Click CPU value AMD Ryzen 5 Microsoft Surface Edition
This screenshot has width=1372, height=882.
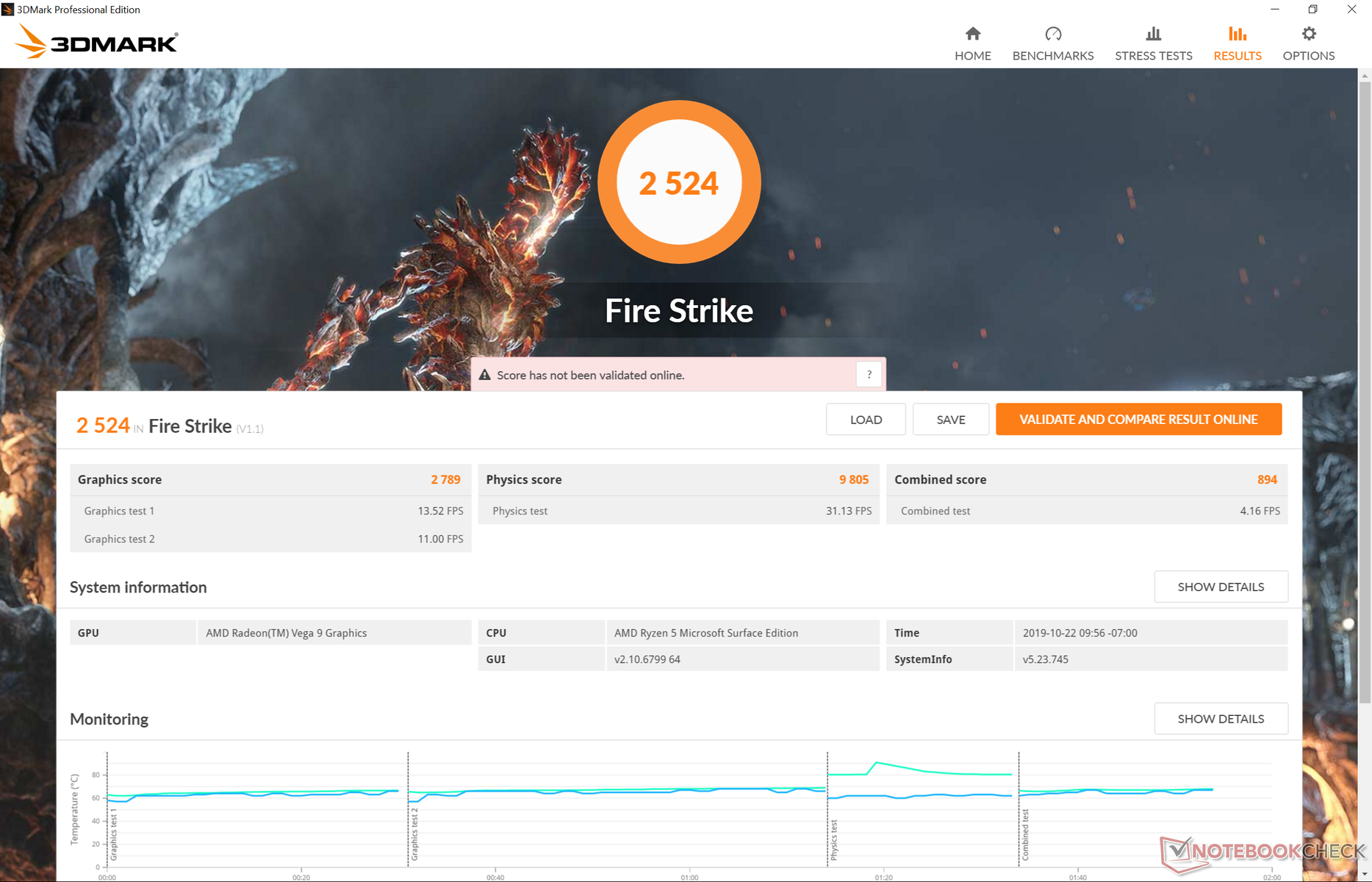coord(706,633)
